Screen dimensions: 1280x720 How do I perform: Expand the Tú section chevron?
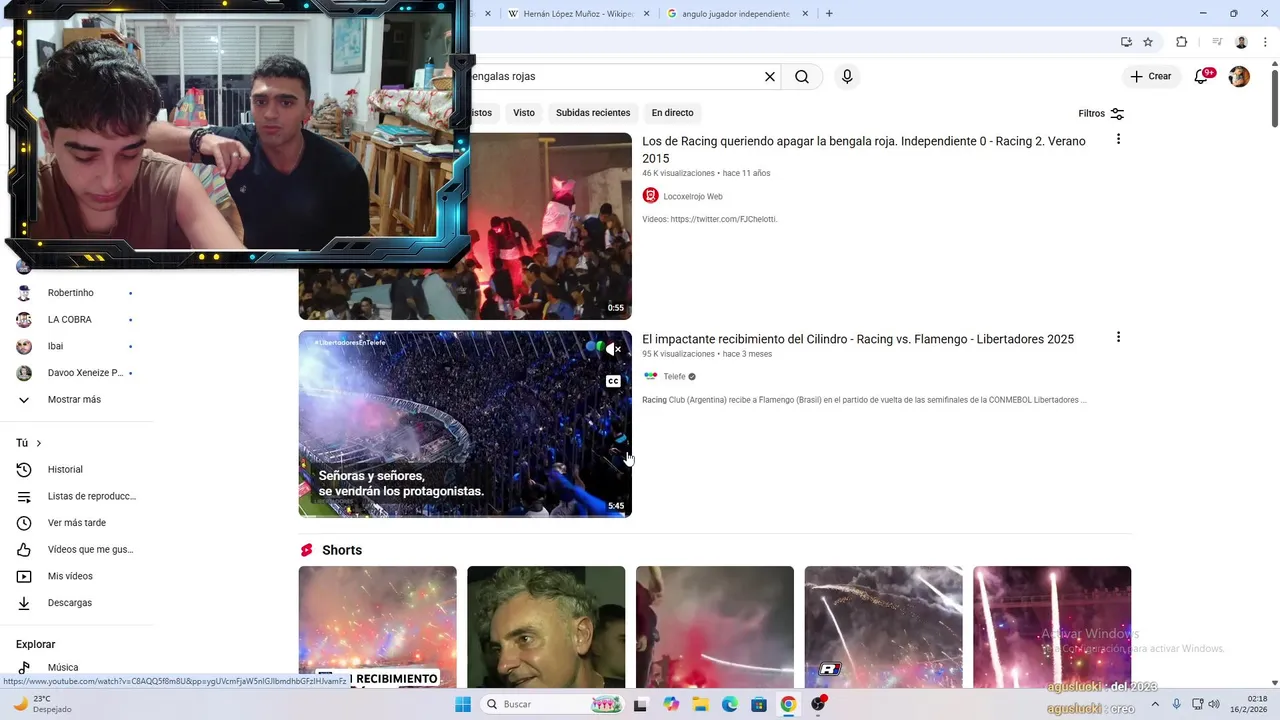click(39, 443)
